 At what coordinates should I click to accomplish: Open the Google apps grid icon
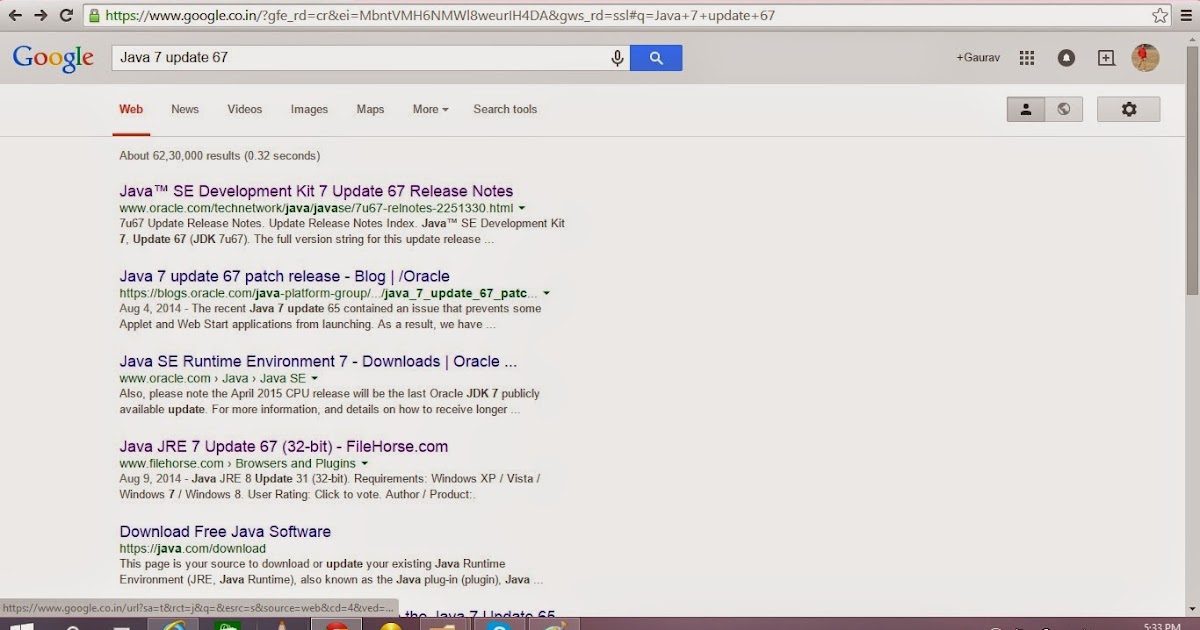1026,58
